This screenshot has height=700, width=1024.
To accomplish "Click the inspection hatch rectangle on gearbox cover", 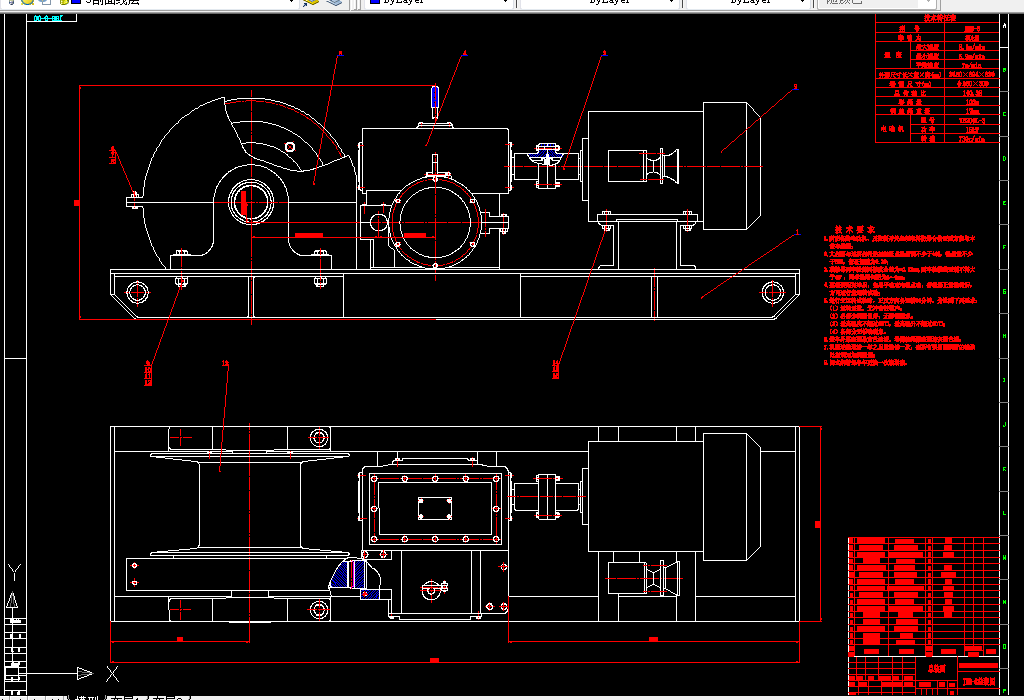I will pyautogui.click(x=435, y=509).
